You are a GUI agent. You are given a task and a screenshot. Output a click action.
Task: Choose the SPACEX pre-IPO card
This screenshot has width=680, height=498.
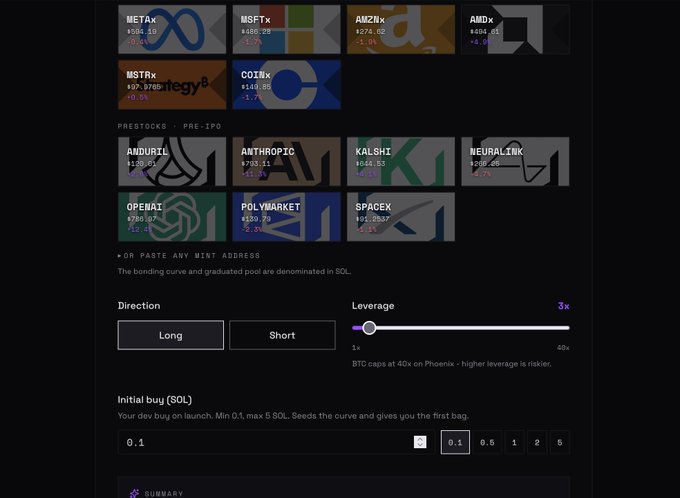coord(401,217)
